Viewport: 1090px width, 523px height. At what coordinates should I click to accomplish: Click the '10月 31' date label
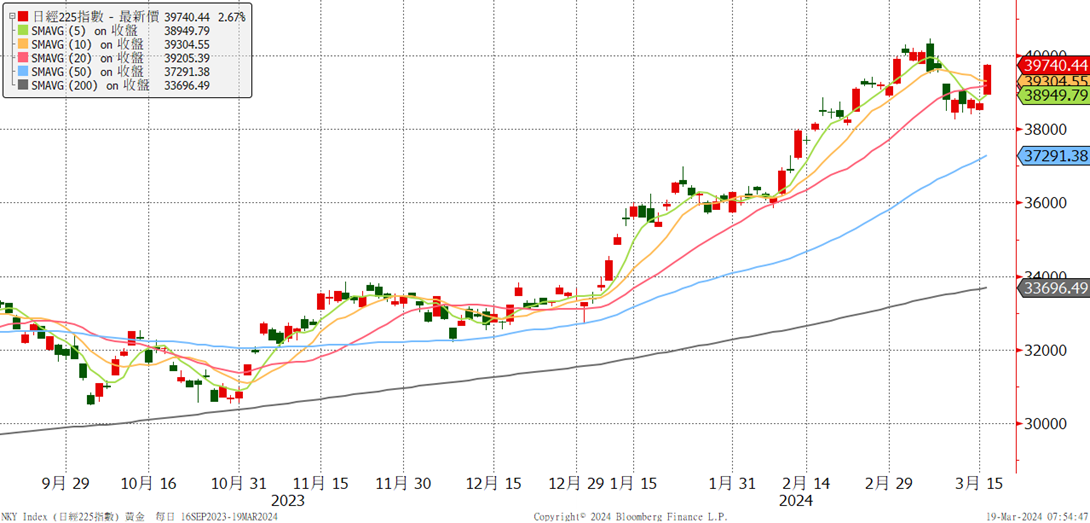pos(238,483)
